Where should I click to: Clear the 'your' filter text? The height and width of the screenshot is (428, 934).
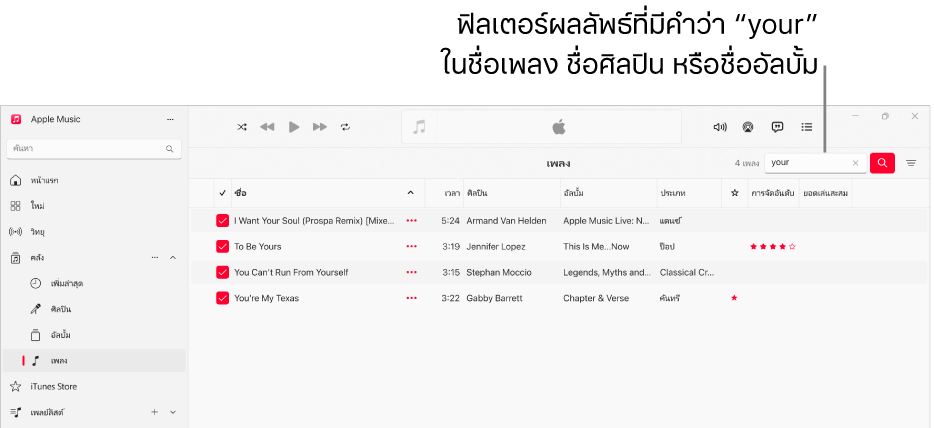point(856,163)
